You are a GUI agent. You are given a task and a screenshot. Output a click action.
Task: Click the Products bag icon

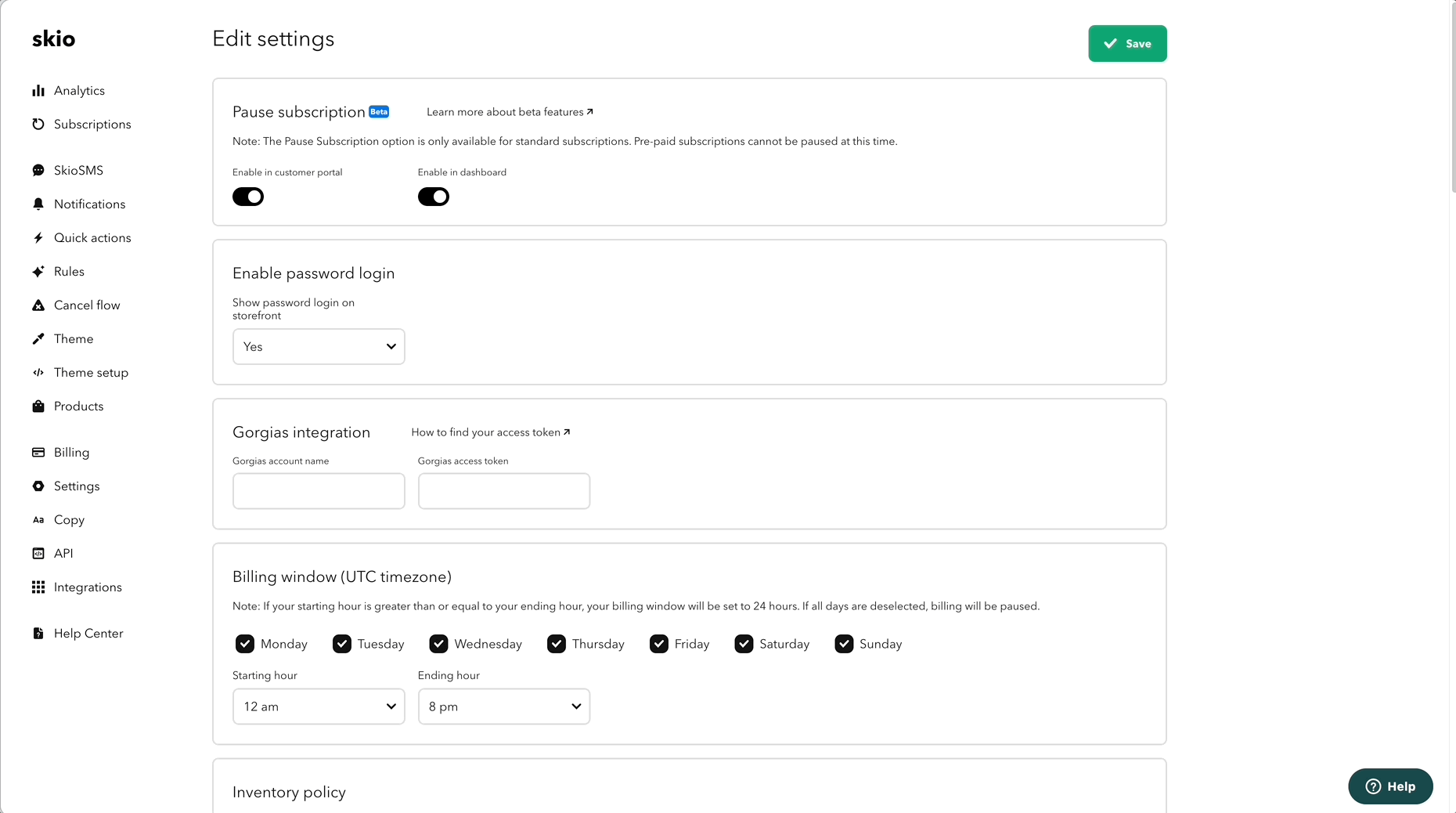[x=38, y=406]
